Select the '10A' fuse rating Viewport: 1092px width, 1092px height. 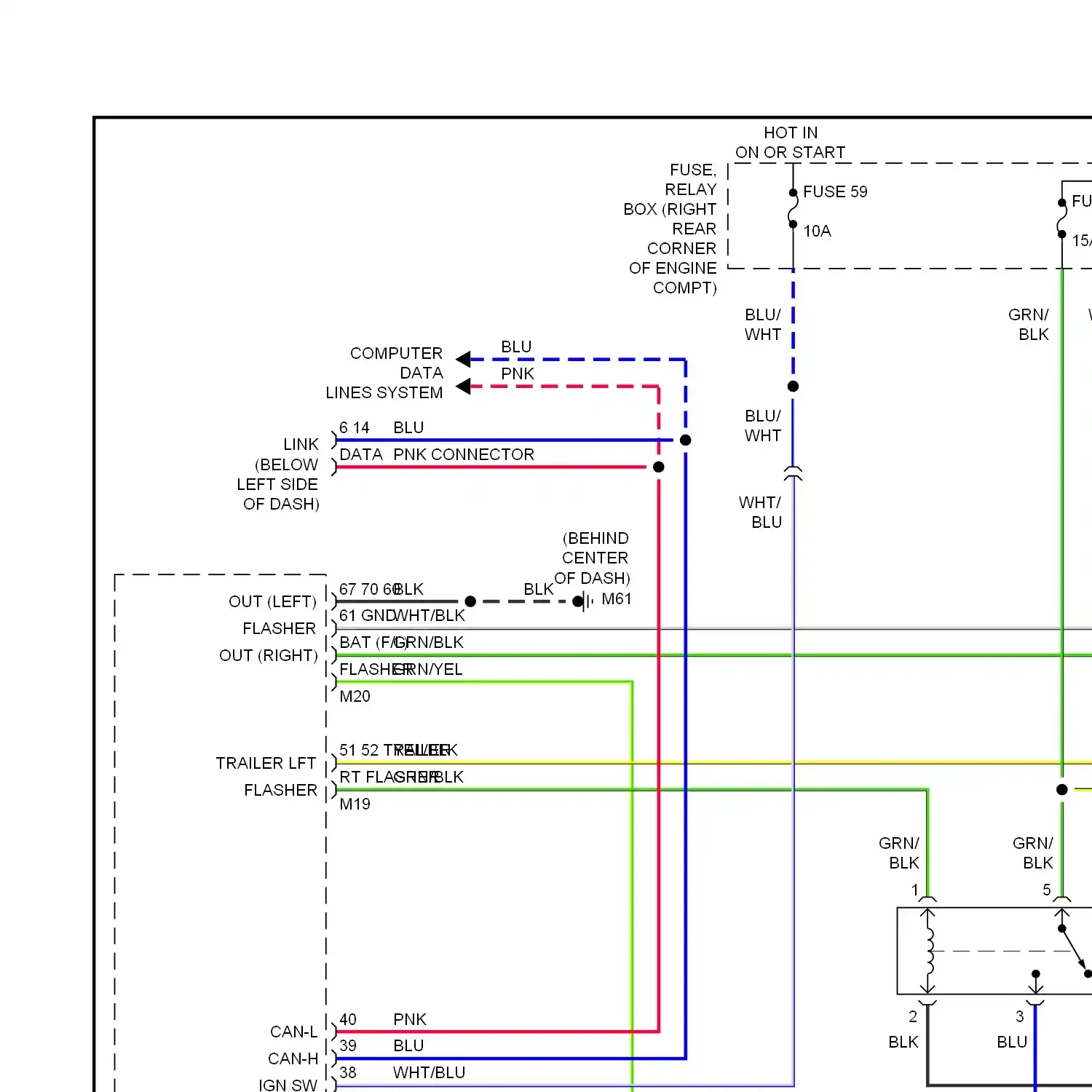click(817, 231)
